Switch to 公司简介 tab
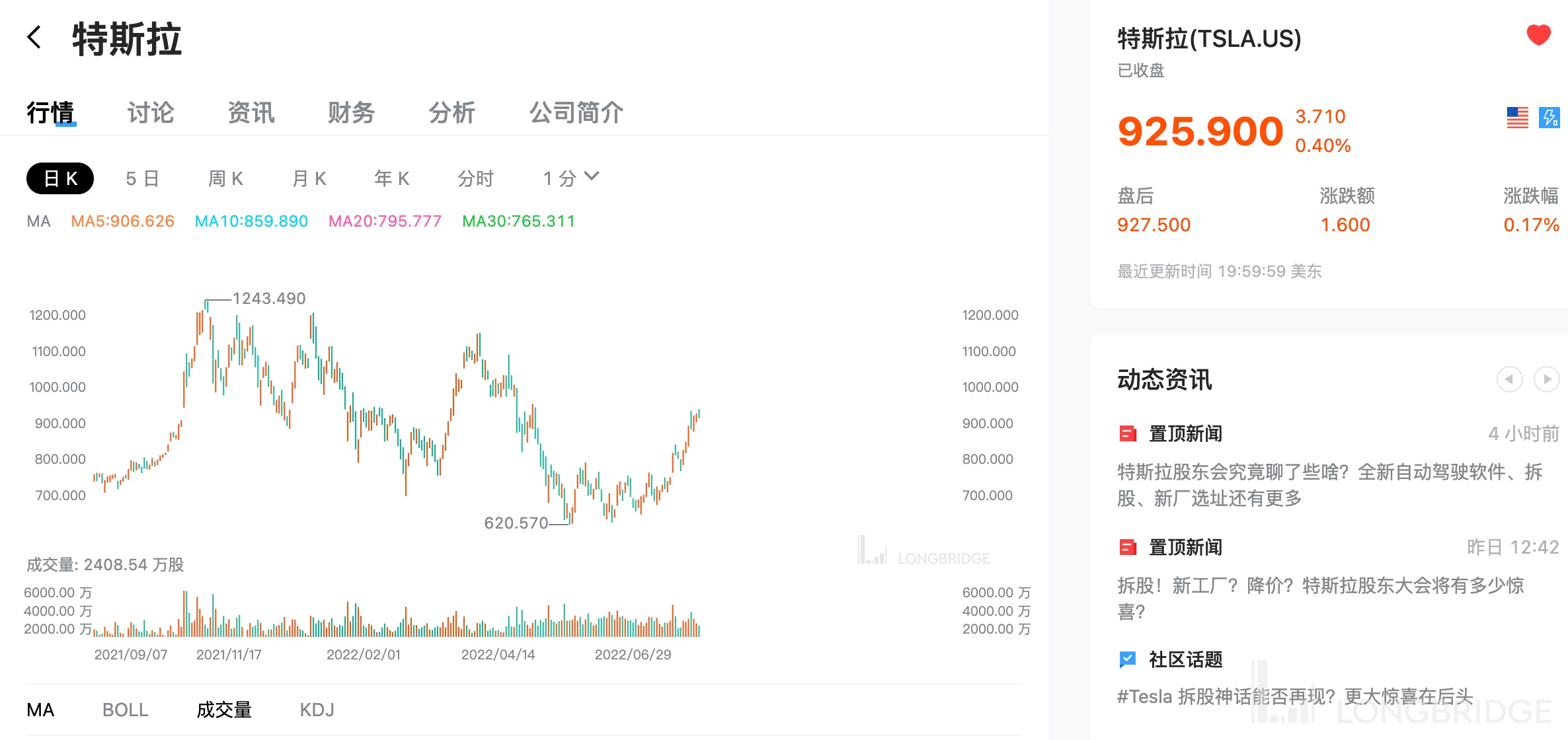The width and height of the screenshot is (1568, 740). click(x=576, y=112)
